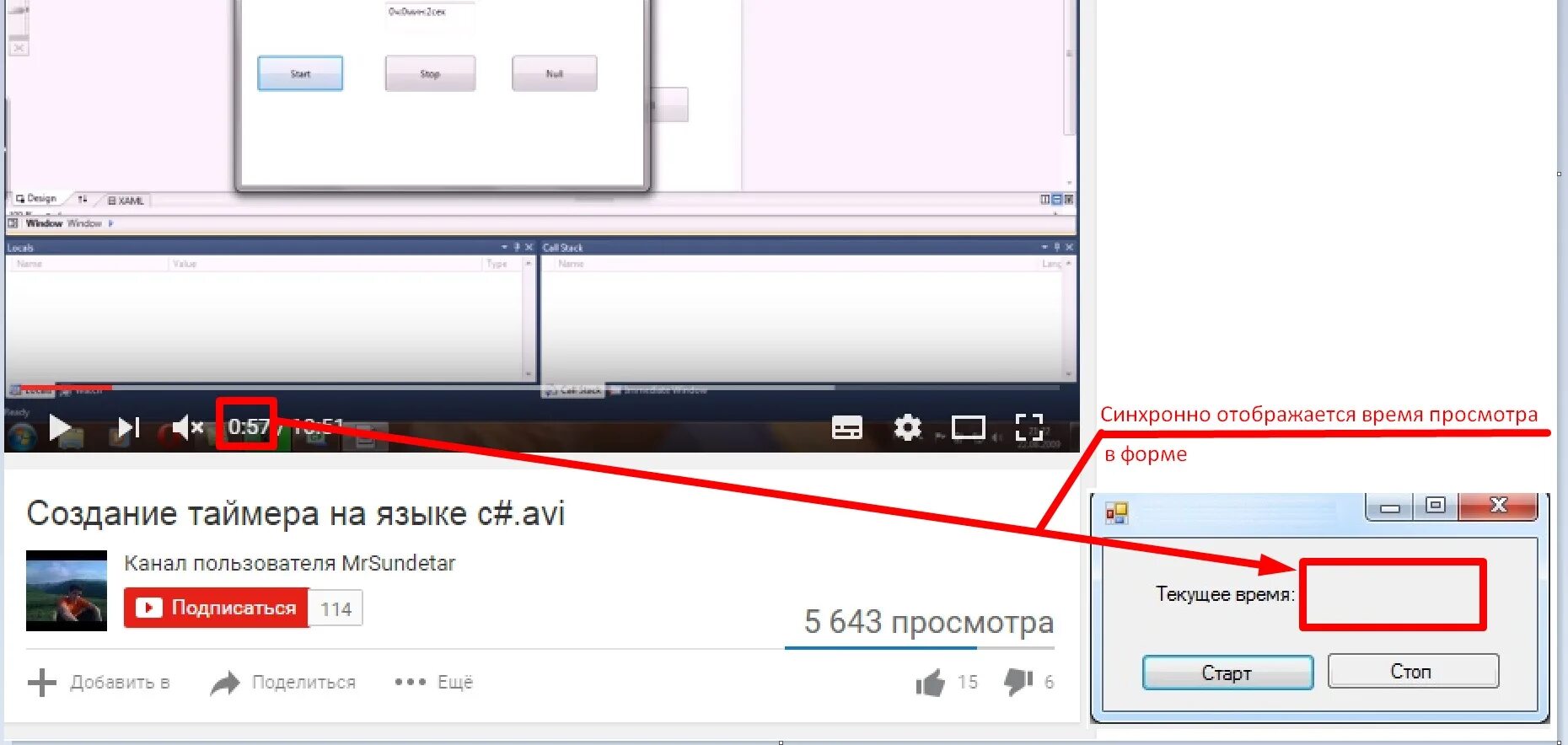Open the 'Ещё' more options menu
Image resolution: width=1568 pixels, height=745 pixels.
(434, 682)
